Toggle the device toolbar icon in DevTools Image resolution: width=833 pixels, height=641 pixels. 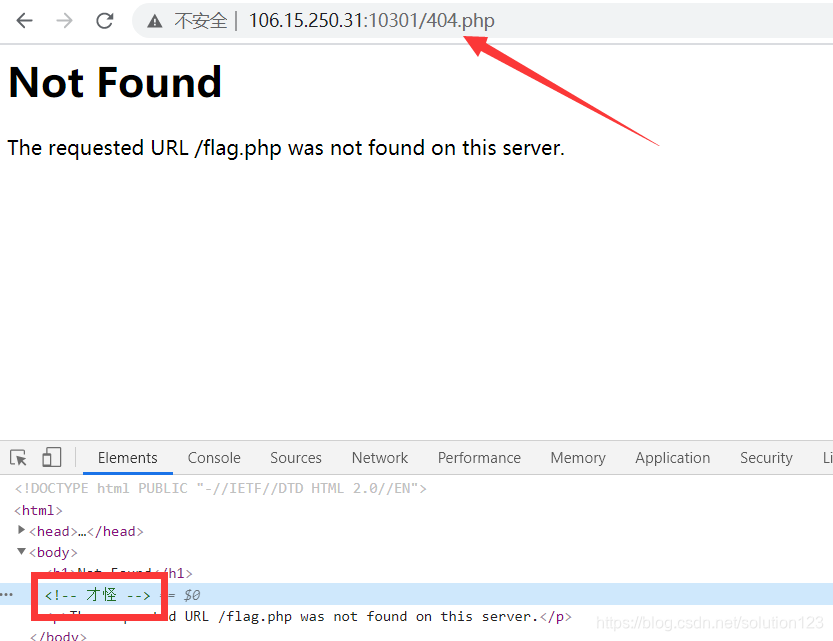[x=52, y=457]
